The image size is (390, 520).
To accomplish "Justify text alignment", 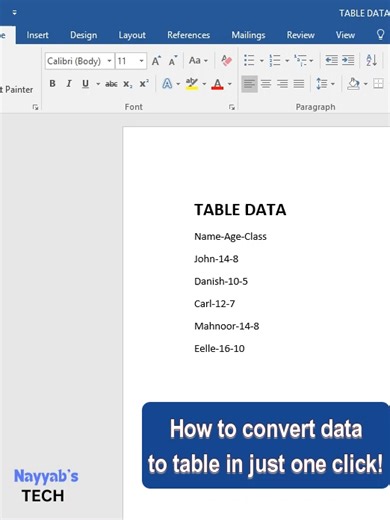I will [x=299, y=84].
